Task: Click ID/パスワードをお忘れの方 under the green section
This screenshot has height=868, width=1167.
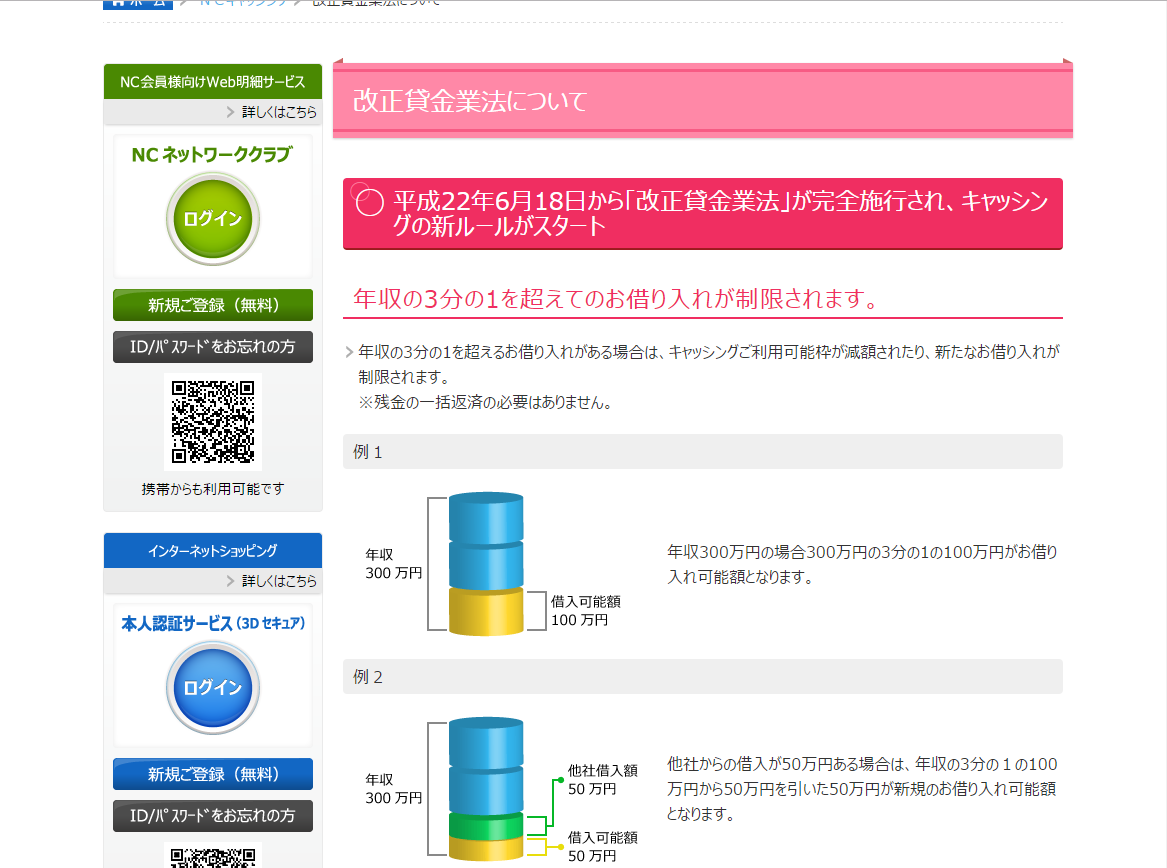Action: click(213, 347)
